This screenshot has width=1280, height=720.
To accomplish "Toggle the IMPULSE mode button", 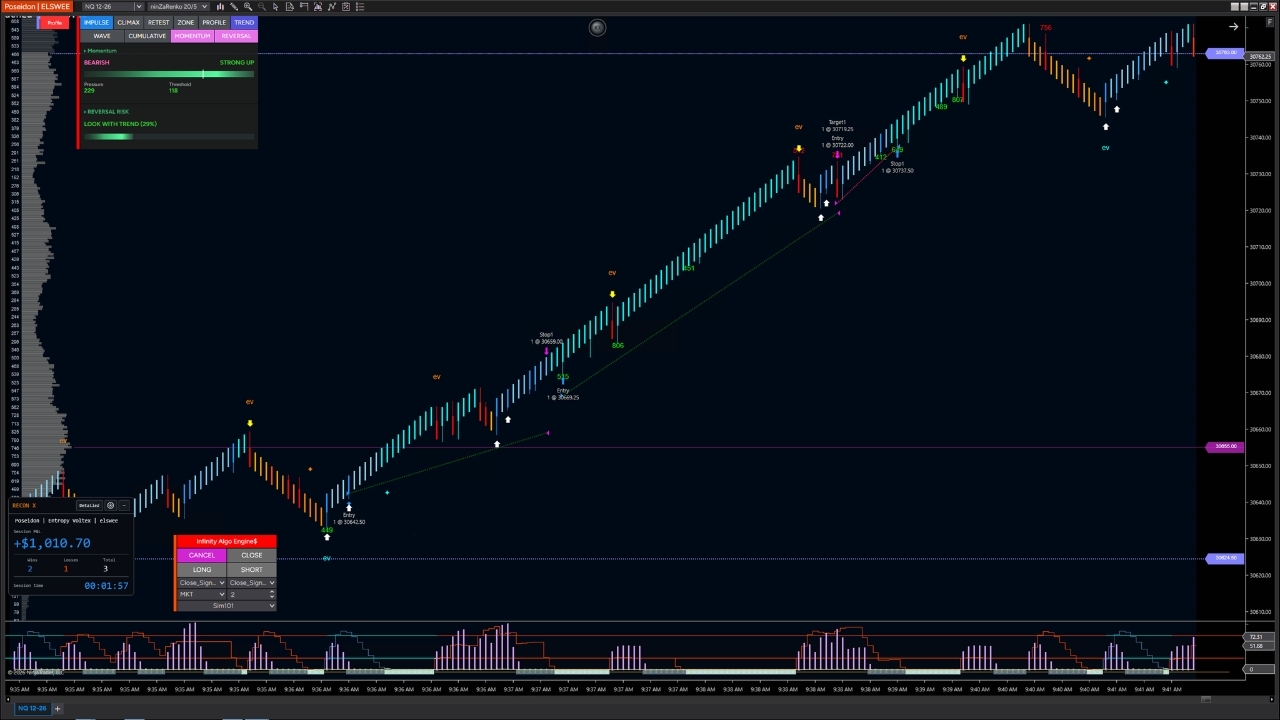I will [96, 22].
